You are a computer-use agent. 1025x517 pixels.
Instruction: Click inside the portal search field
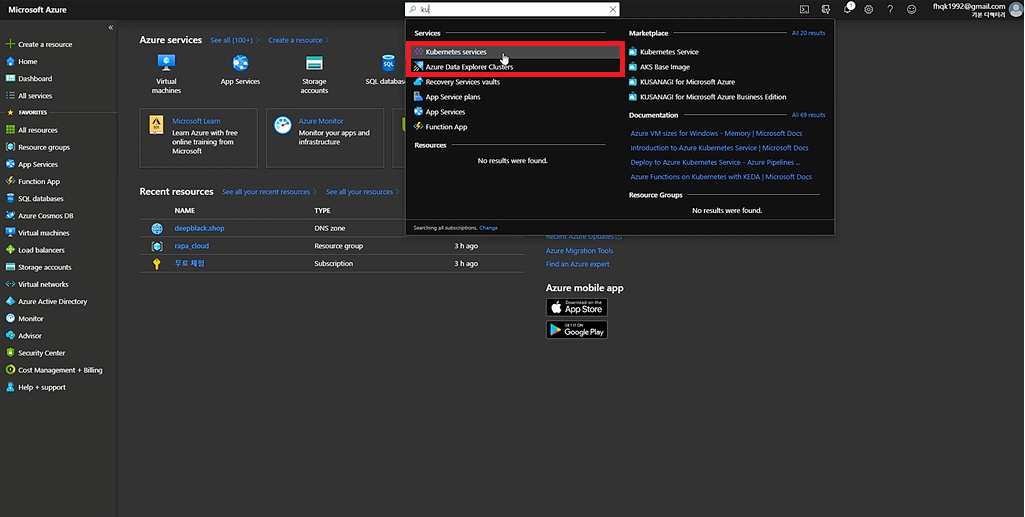click(512, 9)
